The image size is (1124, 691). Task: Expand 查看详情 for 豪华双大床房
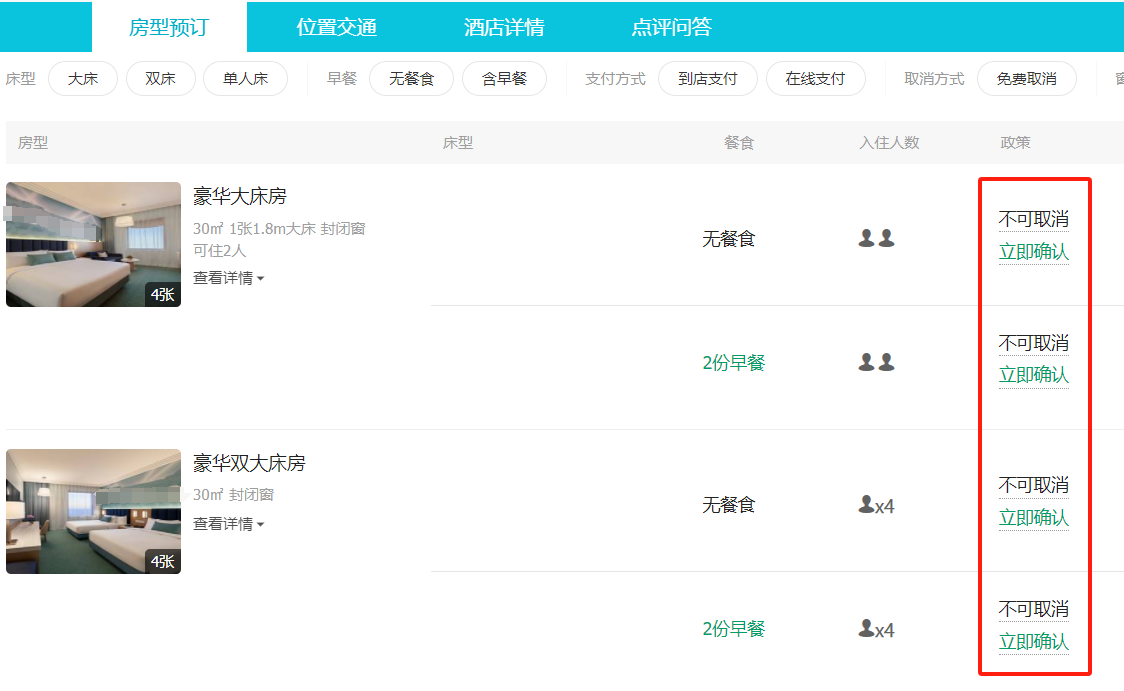tap(228, 524)
